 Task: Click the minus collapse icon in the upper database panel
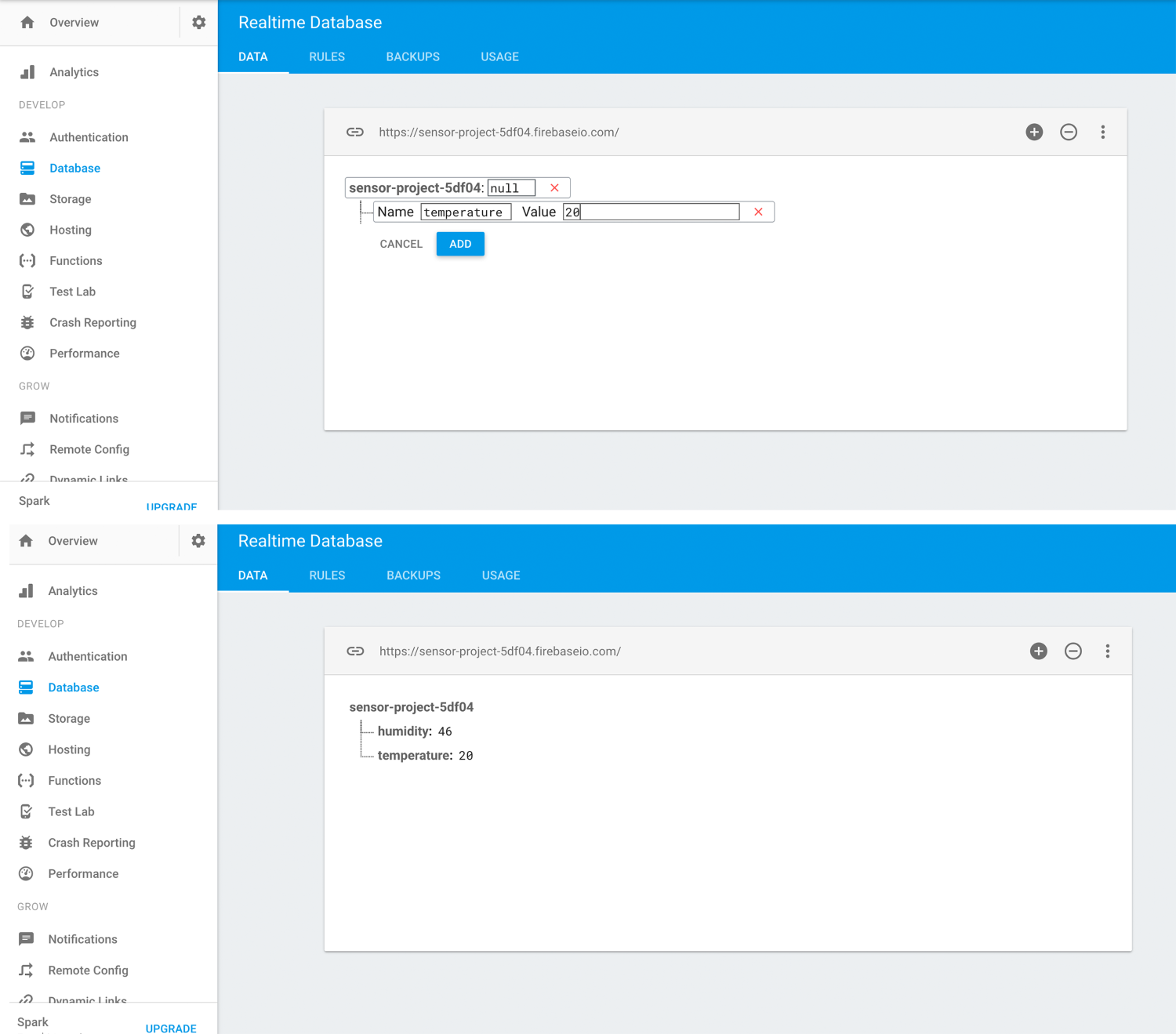click(1069, 132)
